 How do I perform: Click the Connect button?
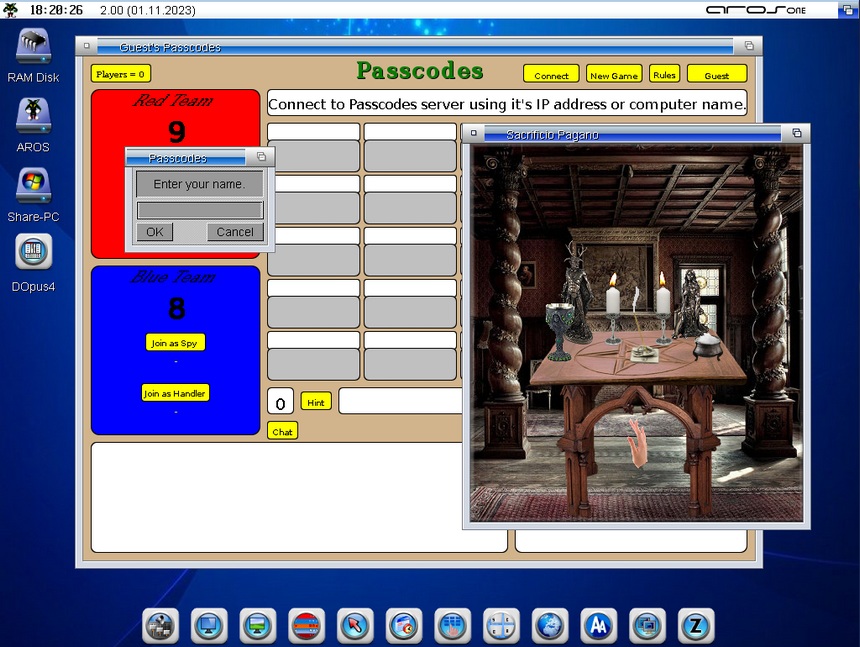551,75
